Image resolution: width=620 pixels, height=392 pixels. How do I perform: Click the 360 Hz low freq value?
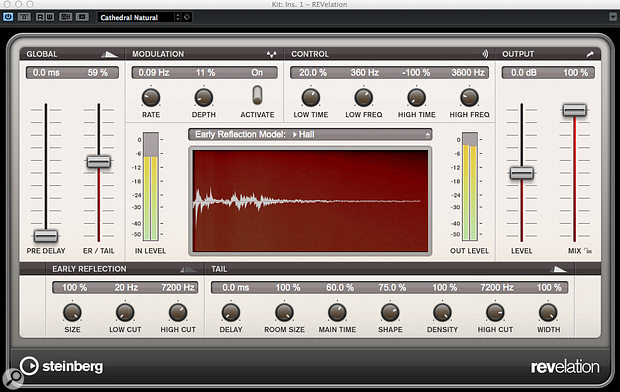click(x=365, y=73)
